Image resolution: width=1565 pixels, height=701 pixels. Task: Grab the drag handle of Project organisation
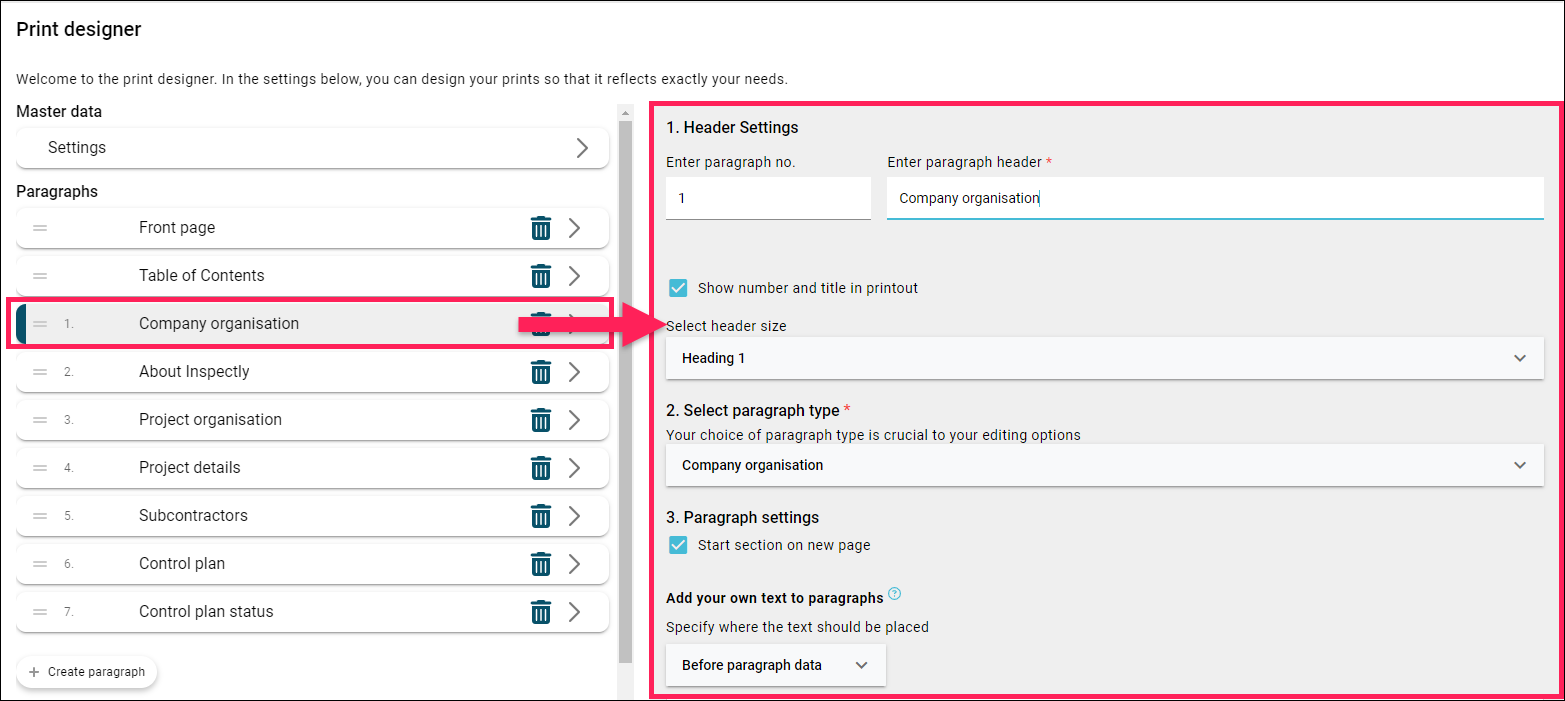click(40, 420)
